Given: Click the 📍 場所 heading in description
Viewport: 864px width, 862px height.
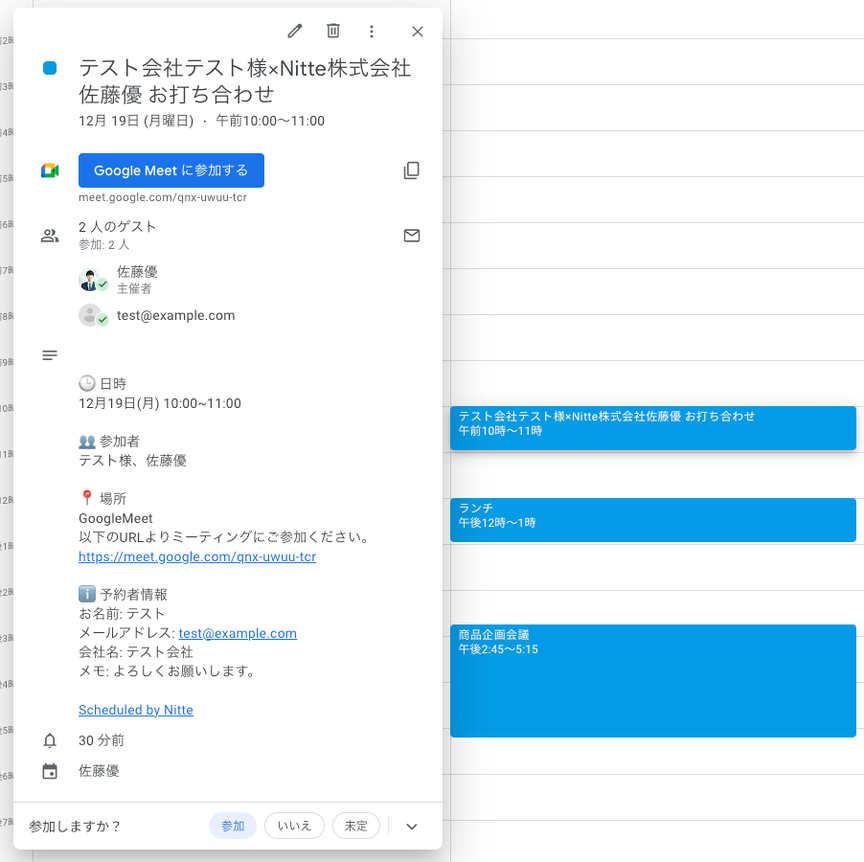Looking at the screenshot, I should click(x=102, y=498).
